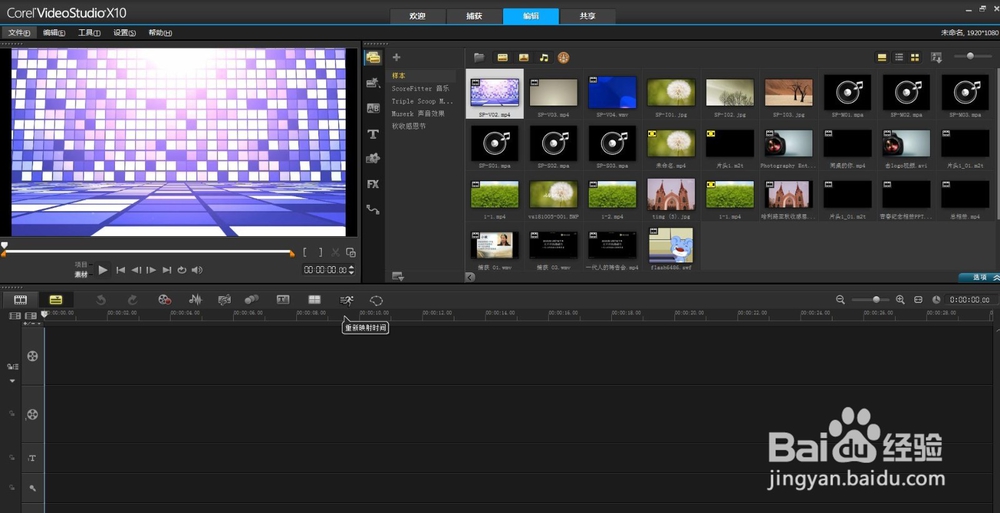Screen dimensions: 1000x513
Task: Select Clip (素材) playback mode
Action: coord(81,274)
